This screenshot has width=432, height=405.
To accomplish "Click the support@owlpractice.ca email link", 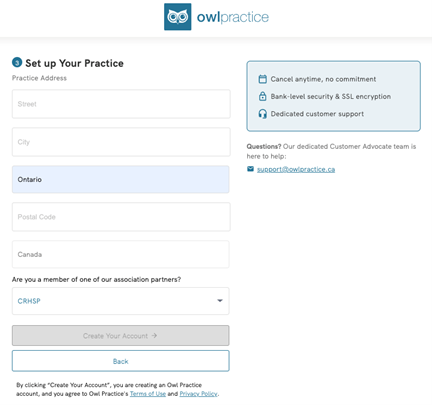I will (x=296, y=169).
